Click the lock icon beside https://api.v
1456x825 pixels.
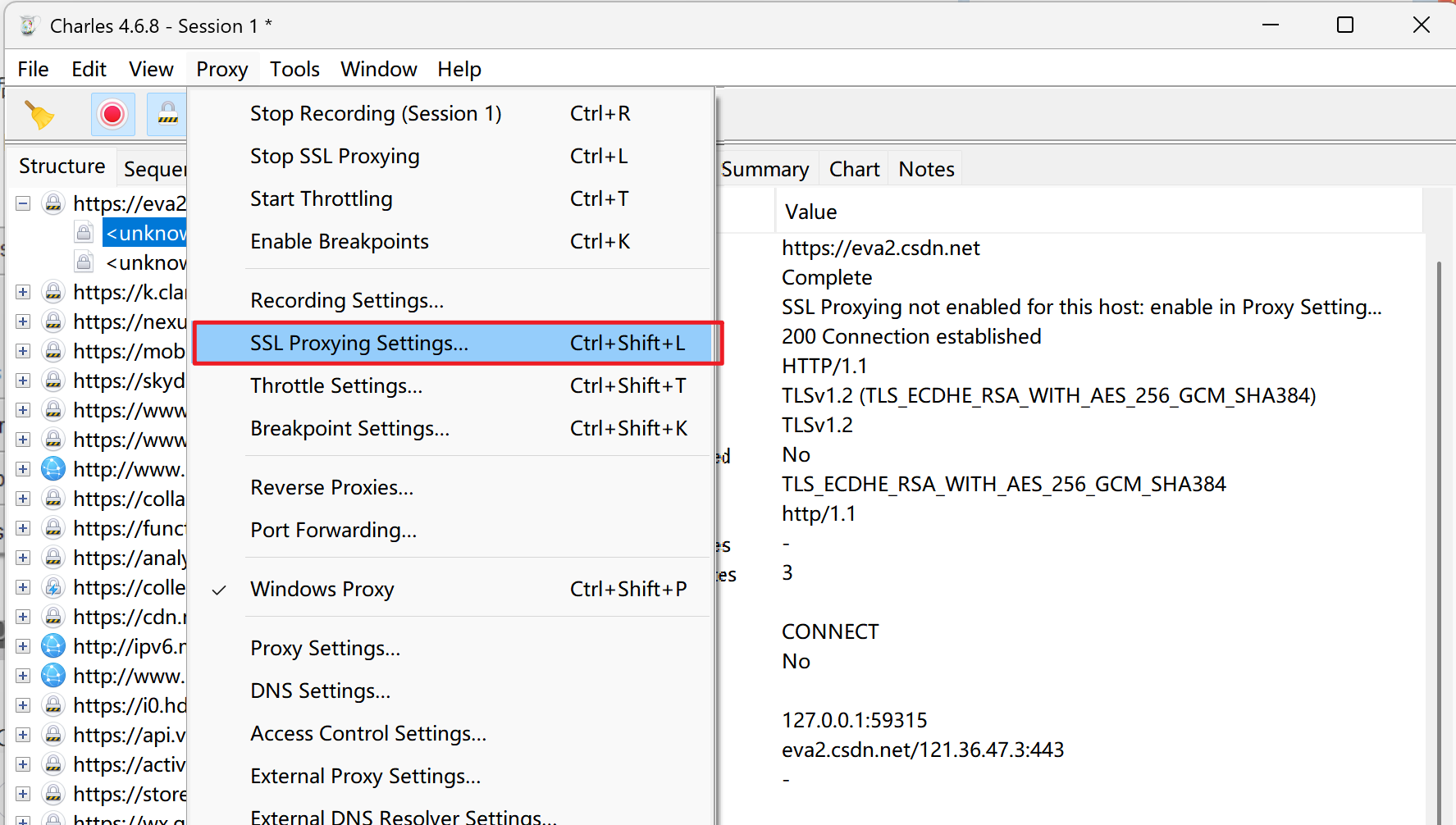pyautogui.click(x=53, y=735)
